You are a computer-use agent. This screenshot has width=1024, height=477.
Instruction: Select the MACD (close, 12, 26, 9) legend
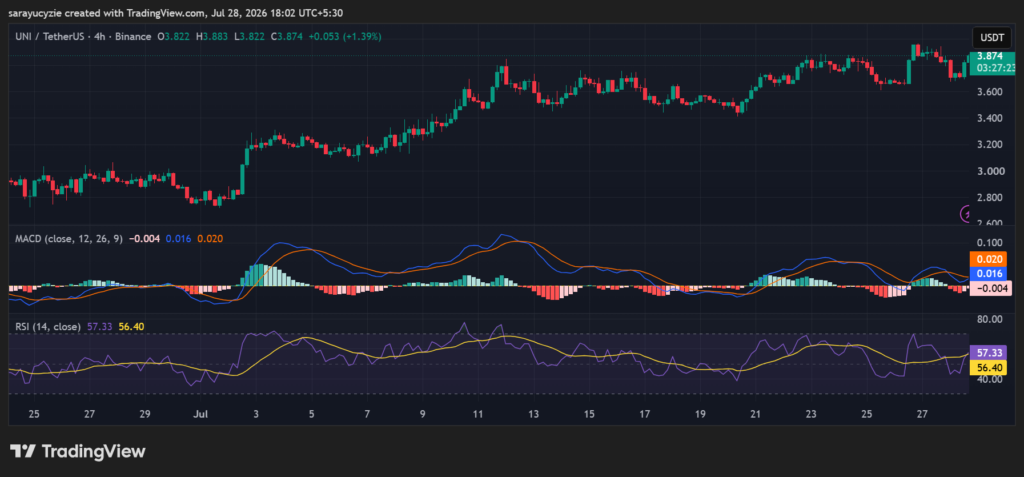69,239
